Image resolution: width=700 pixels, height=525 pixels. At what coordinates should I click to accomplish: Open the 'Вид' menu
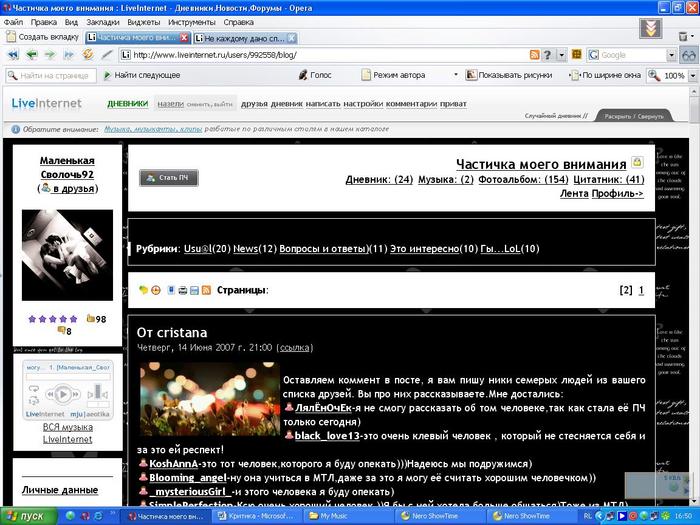tap(71, 22)
